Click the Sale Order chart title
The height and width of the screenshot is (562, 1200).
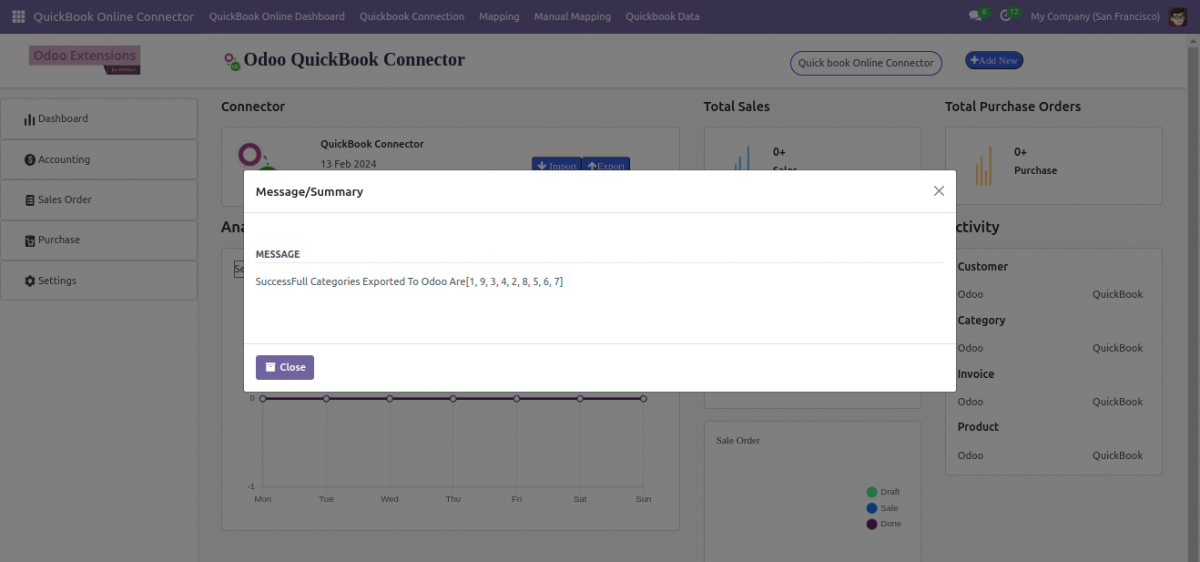click(738, 440)
